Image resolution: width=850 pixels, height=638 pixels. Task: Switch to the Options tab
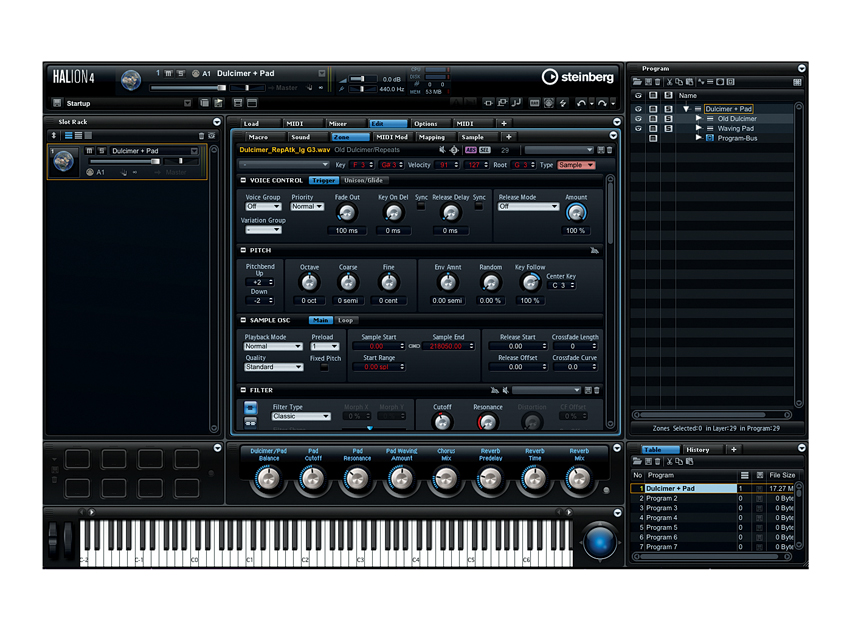pyautogui.click(x=429, y=124)
